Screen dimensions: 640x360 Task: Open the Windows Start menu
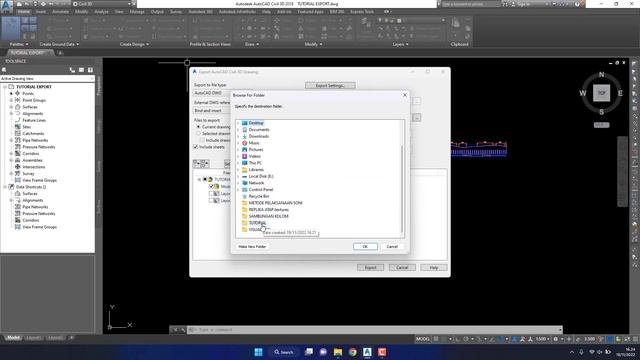click(258, 352)
